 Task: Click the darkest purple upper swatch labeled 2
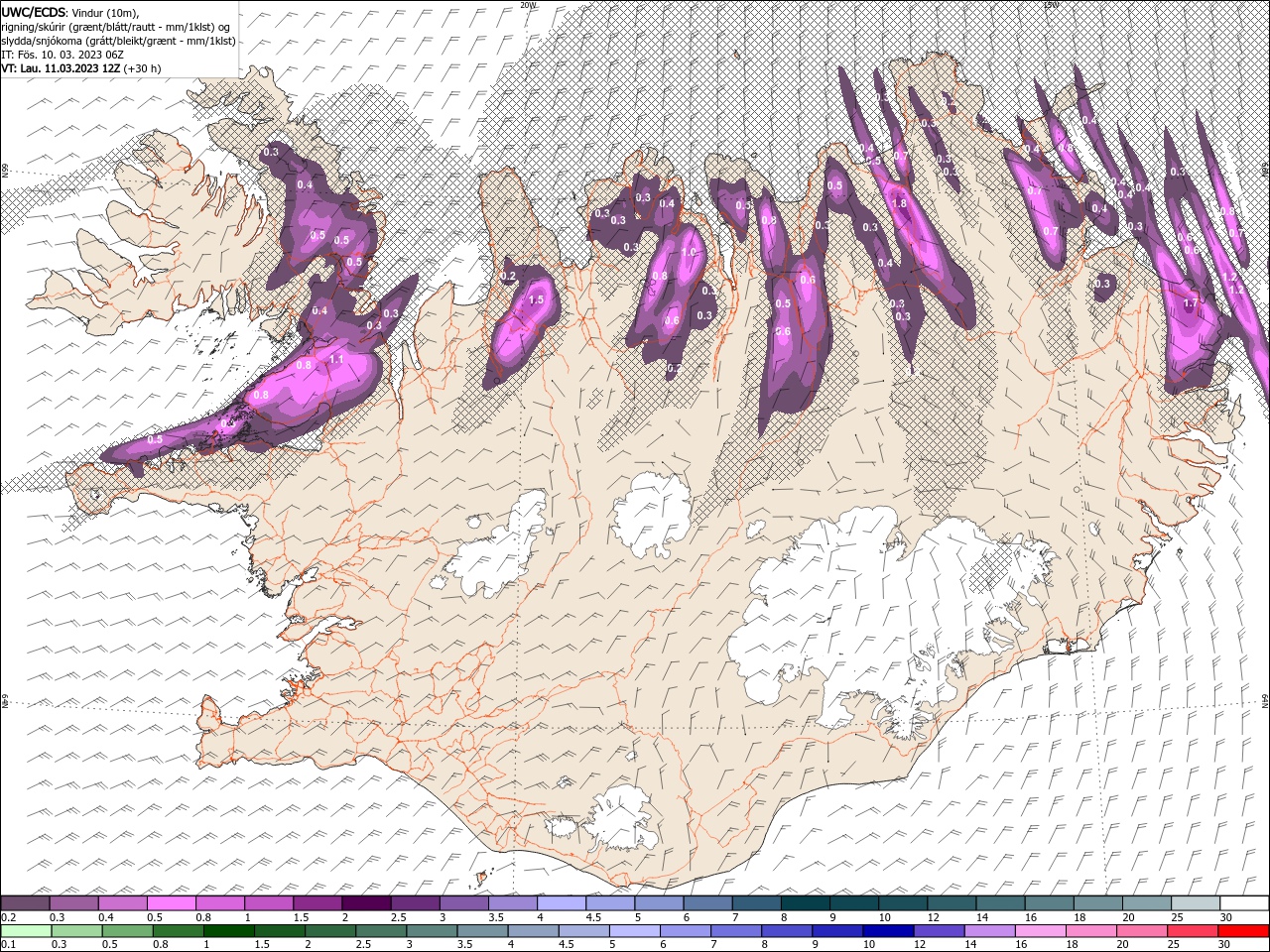pyautogui.click(x=365, y=903)
